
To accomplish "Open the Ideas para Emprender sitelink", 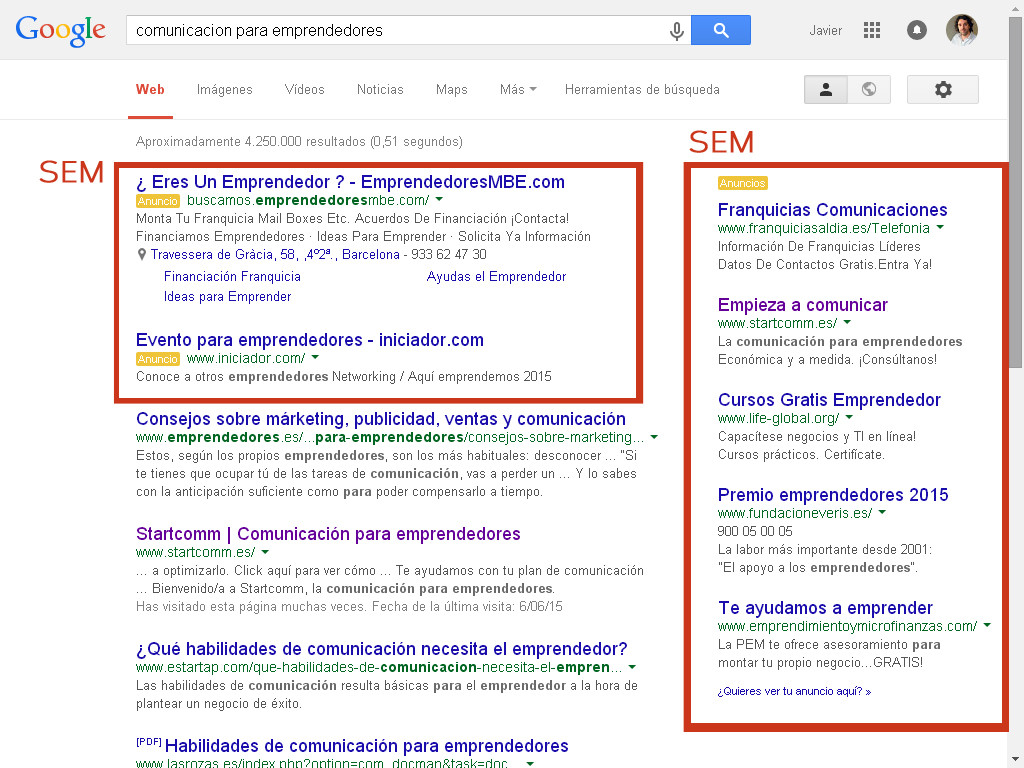I will pyautogui.click(x=227, y=296).
